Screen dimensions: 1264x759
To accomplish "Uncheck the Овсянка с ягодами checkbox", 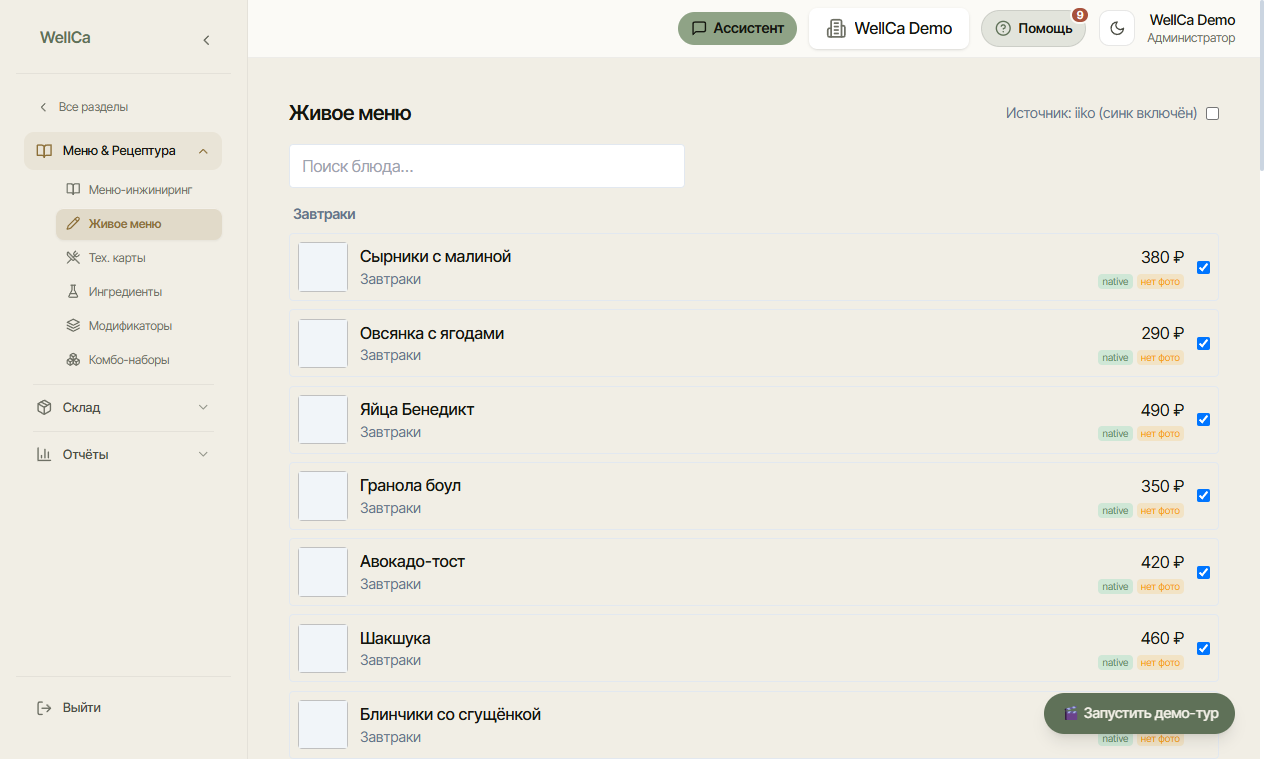I will tap(1204, 343).
